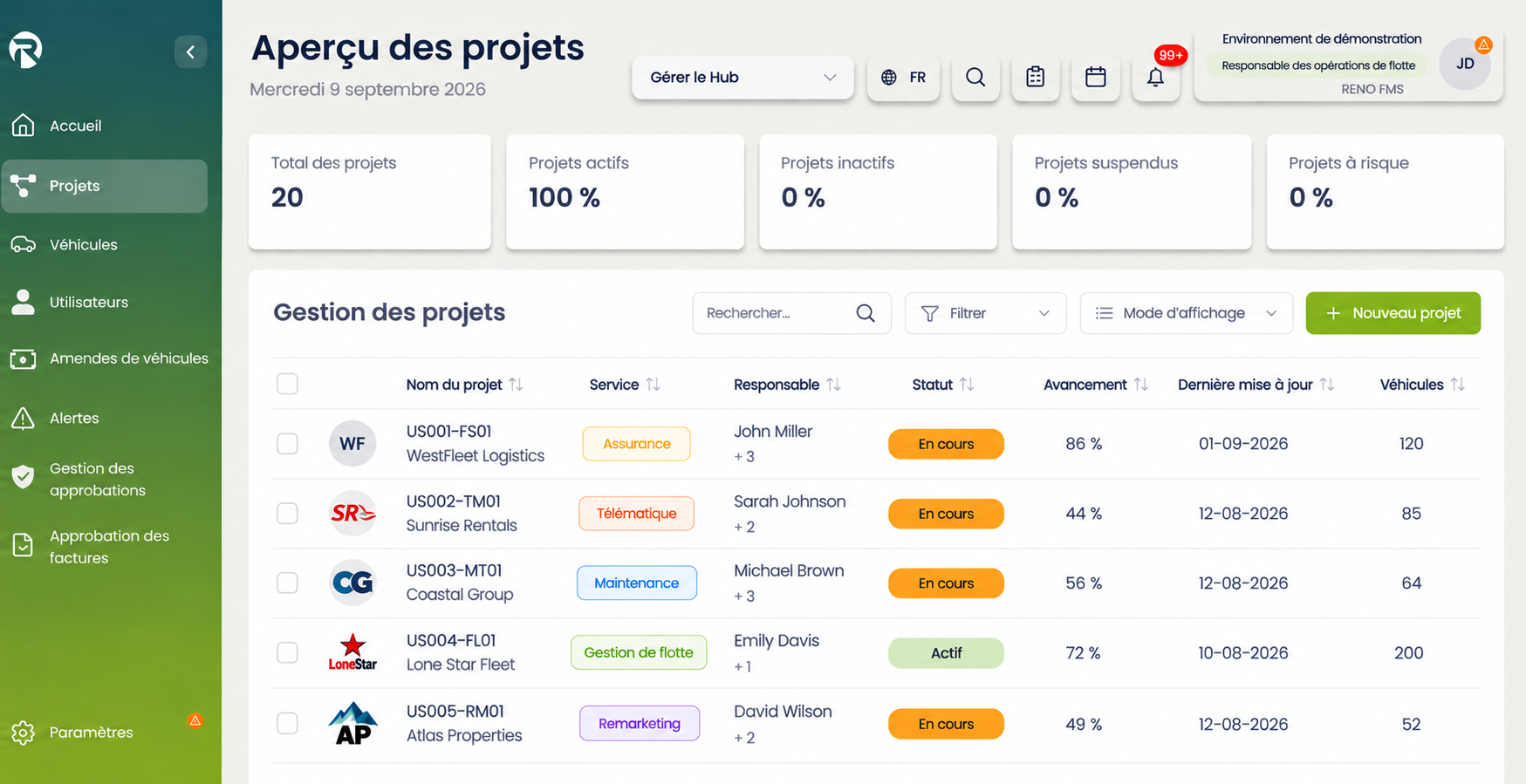Screen dimensions: 1526x784
Task: Collapse the sidebar with the chevron button
Action: [x=190, y=51]
